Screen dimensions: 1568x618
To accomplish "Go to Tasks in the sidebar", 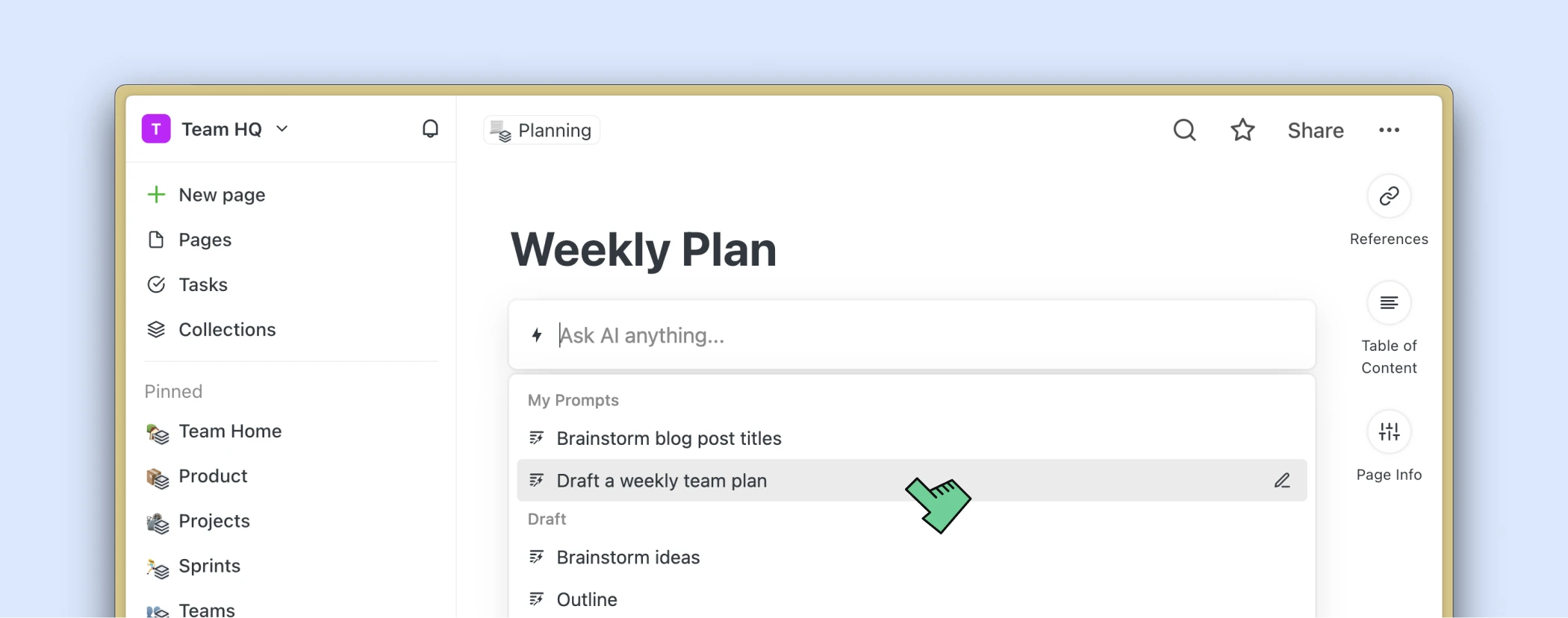I will pyautogui.click(x=202, y=284).
